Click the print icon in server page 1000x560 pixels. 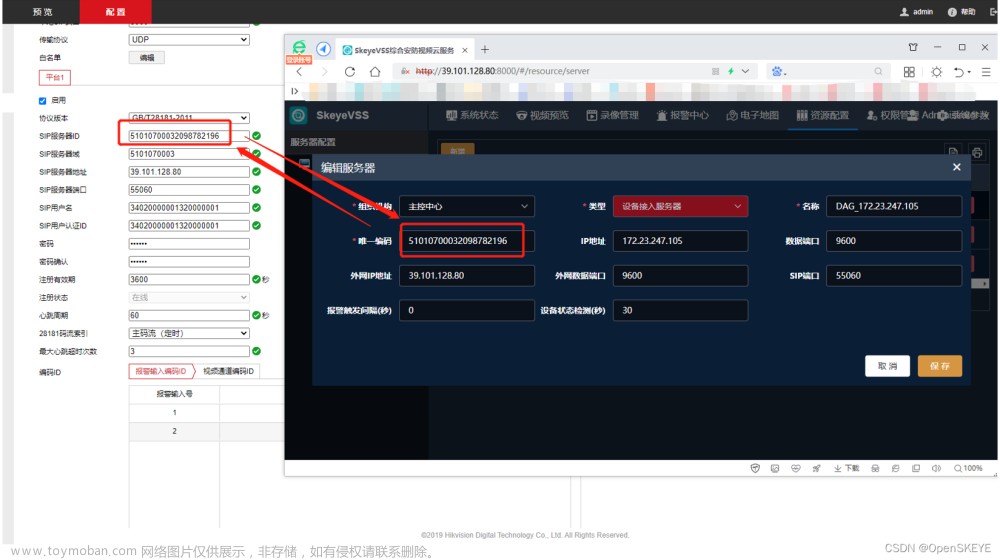[x=977, y=152]
